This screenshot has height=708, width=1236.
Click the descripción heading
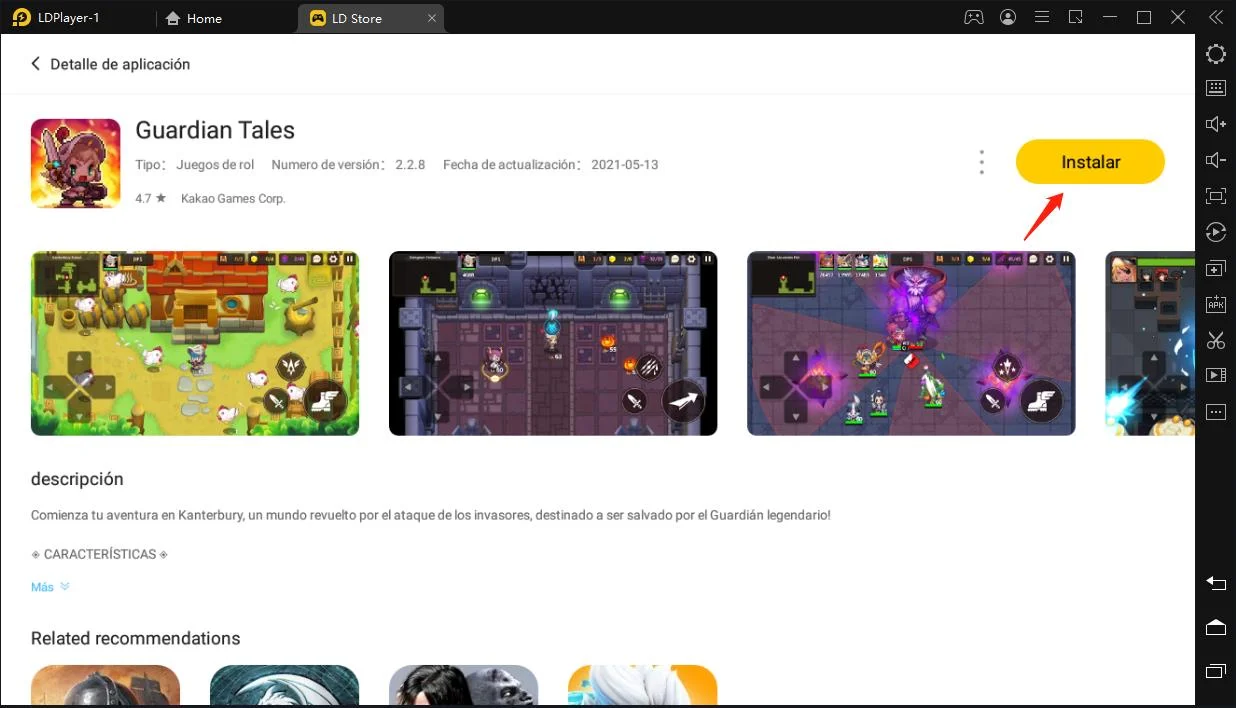coord(77,479)
